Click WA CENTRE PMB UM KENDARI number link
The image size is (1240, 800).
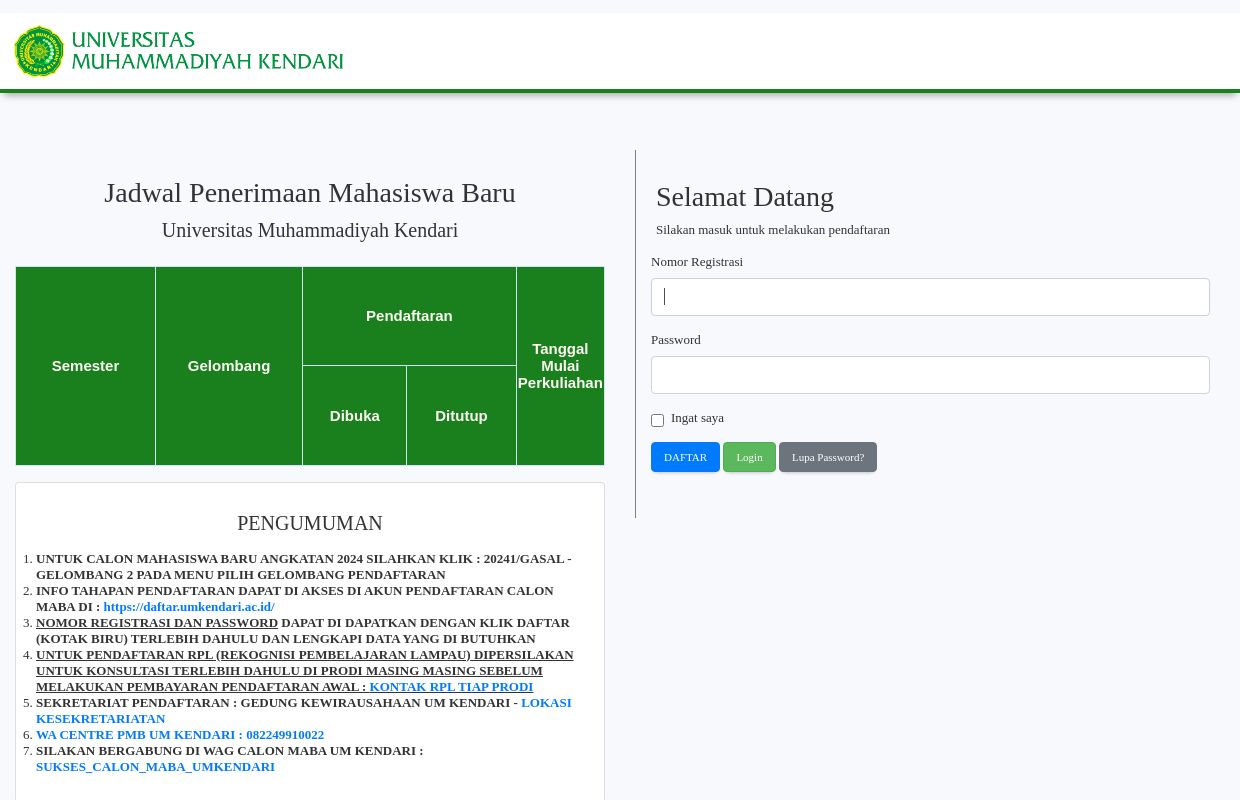click(x=180, y=735)
